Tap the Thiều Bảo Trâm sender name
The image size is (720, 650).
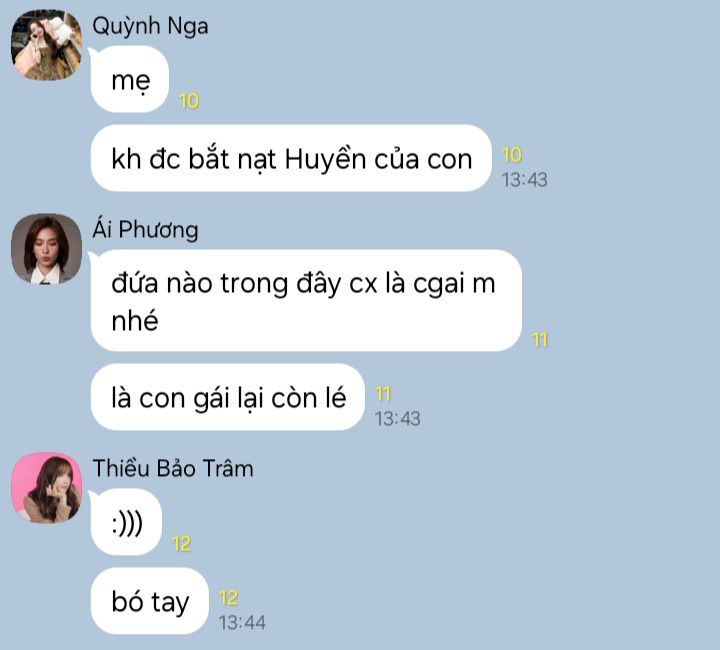[x=173, y=468]
